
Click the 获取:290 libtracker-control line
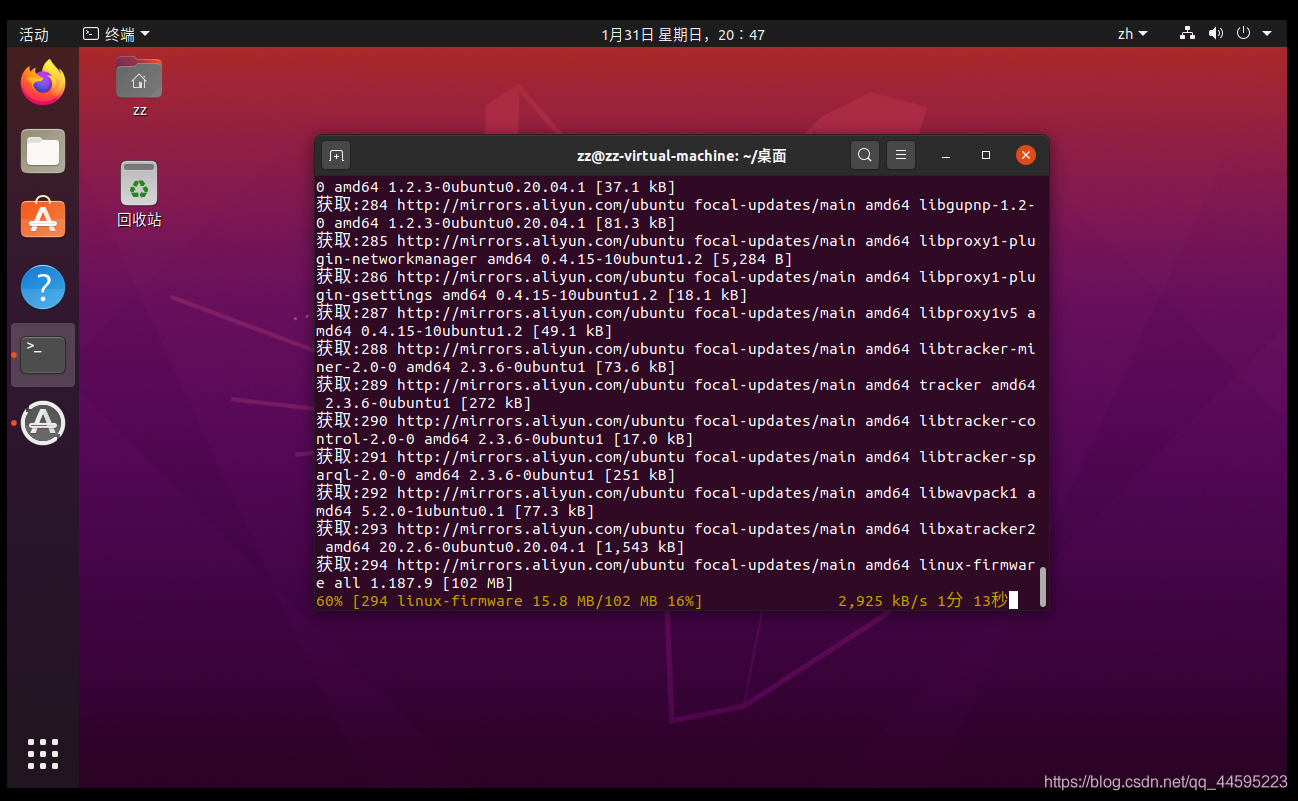pos(676,430)
